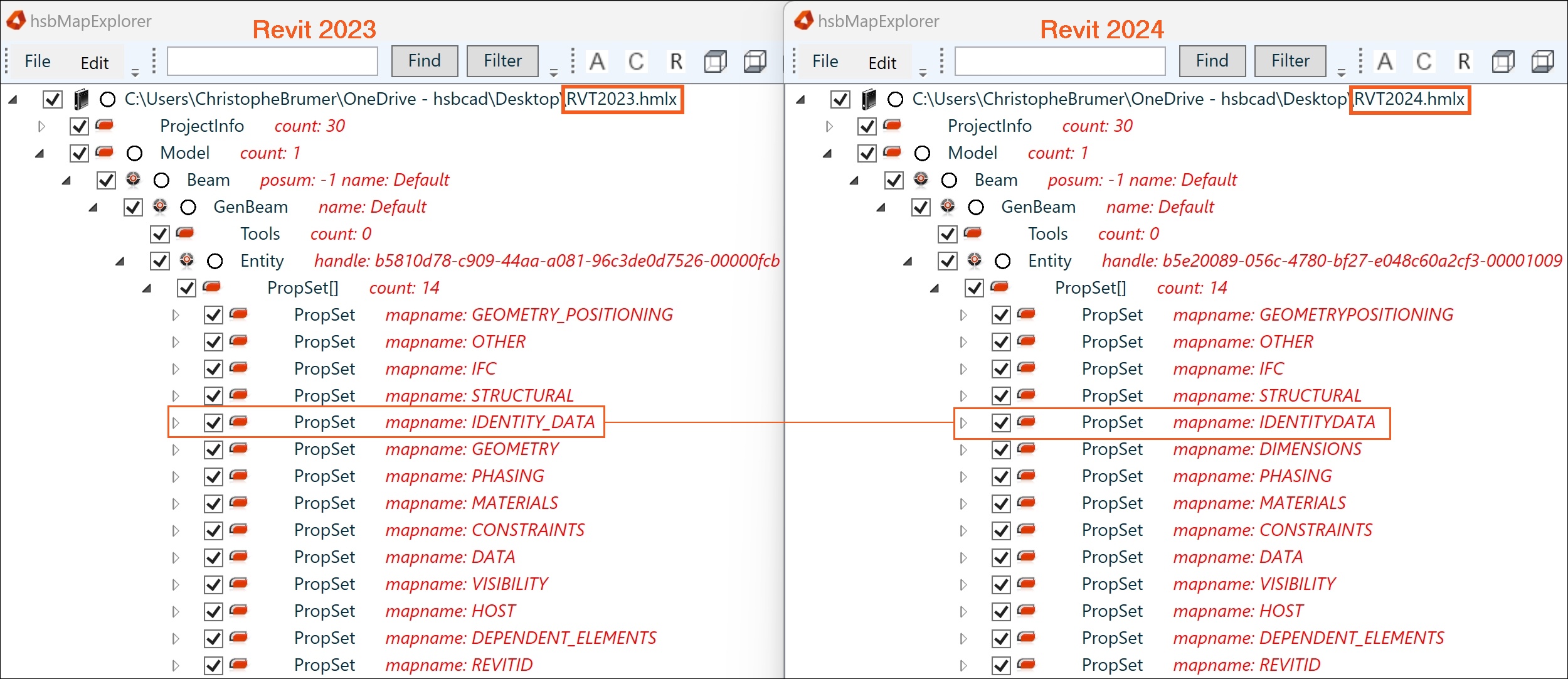
Task: Click the R toolbar icon in Revit 2023 window
Action: (x=675, y=61)
